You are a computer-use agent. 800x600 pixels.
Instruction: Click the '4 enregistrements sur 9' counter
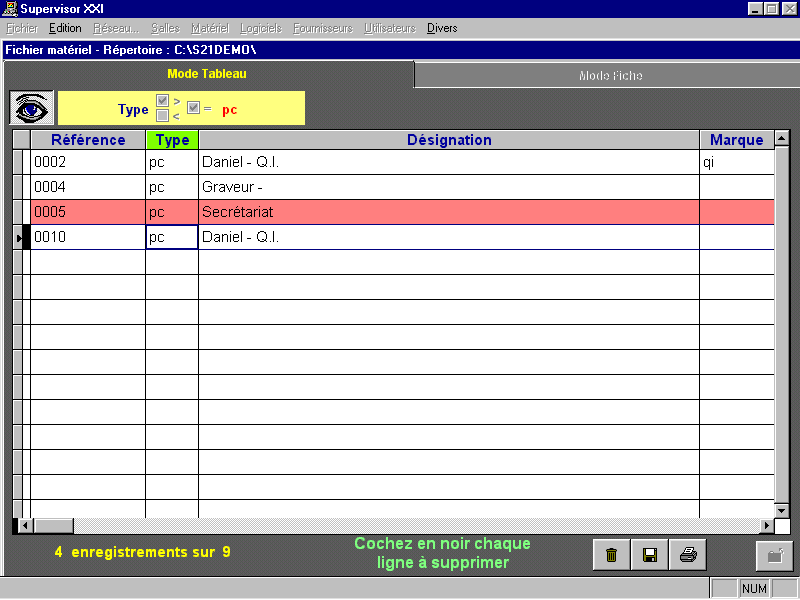(x=142, y=552)
